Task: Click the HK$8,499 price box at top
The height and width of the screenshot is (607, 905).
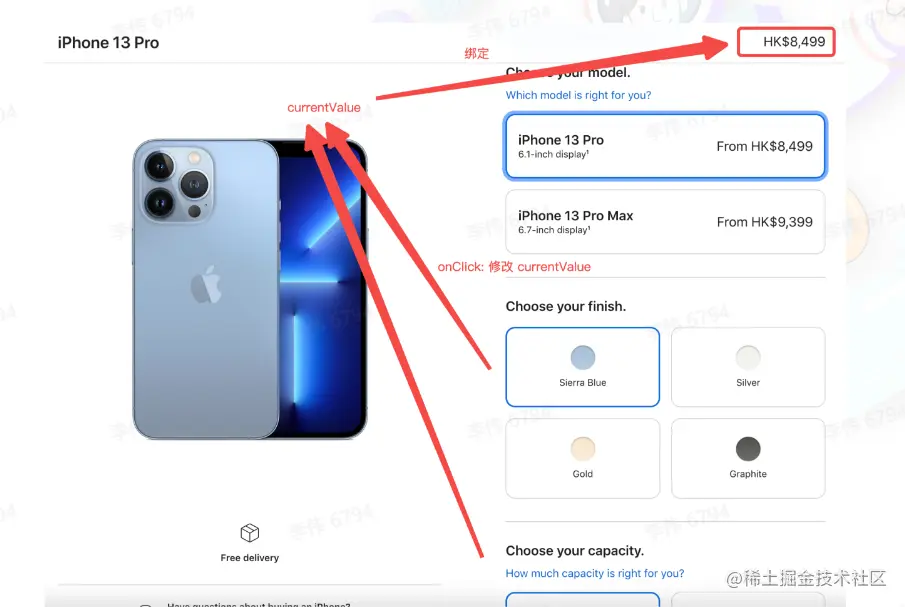Action: pyautogui.click(x=786, y=42)
